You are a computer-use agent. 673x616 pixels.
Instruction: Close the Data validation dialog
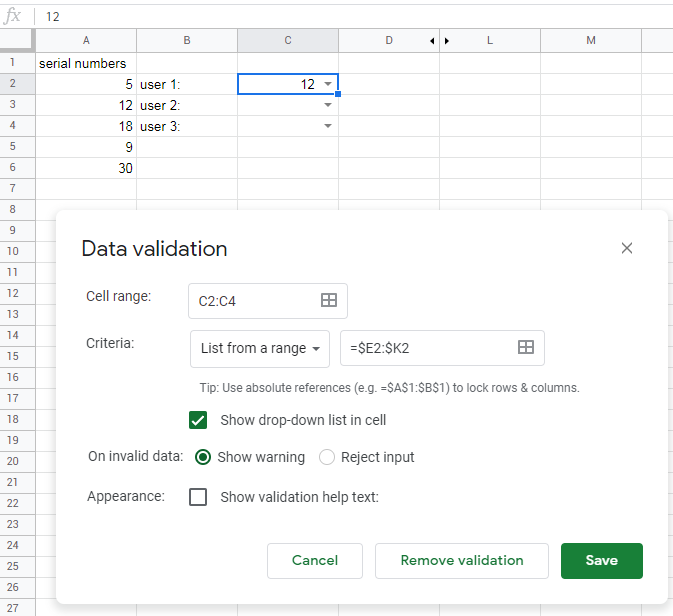coord(627,248)
